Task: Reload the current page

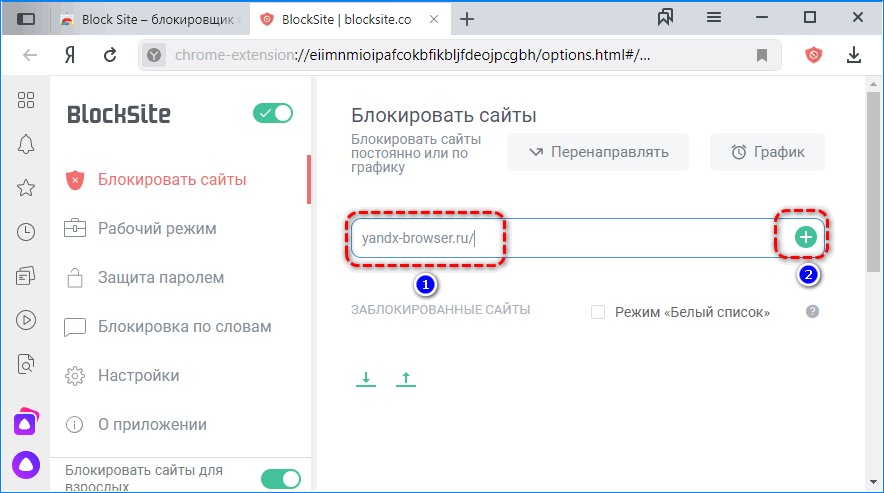Action: pos(110,55)
